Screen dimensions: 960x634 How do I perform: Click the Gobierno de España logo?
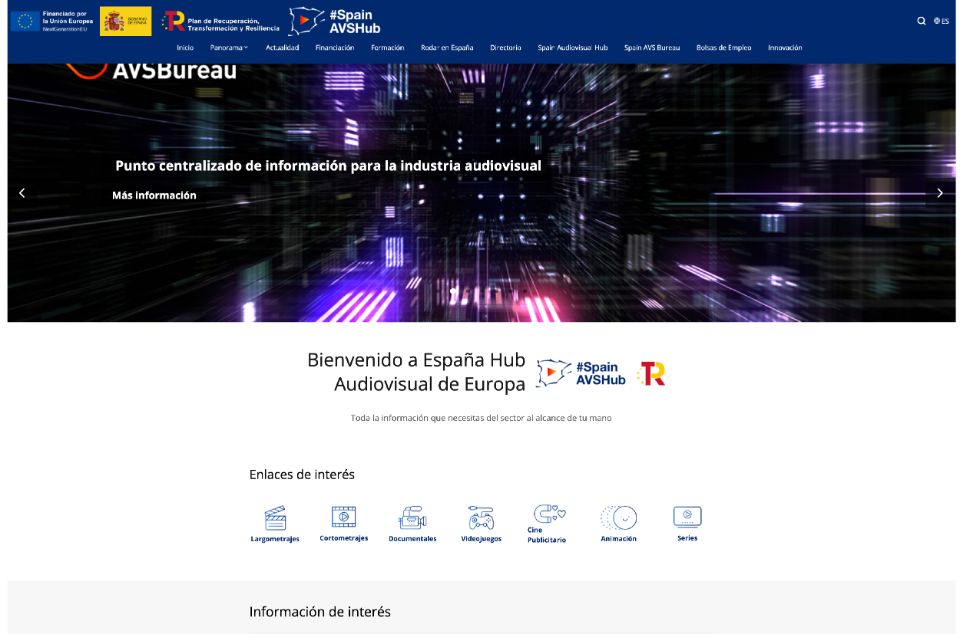click(x=126, y=21)
